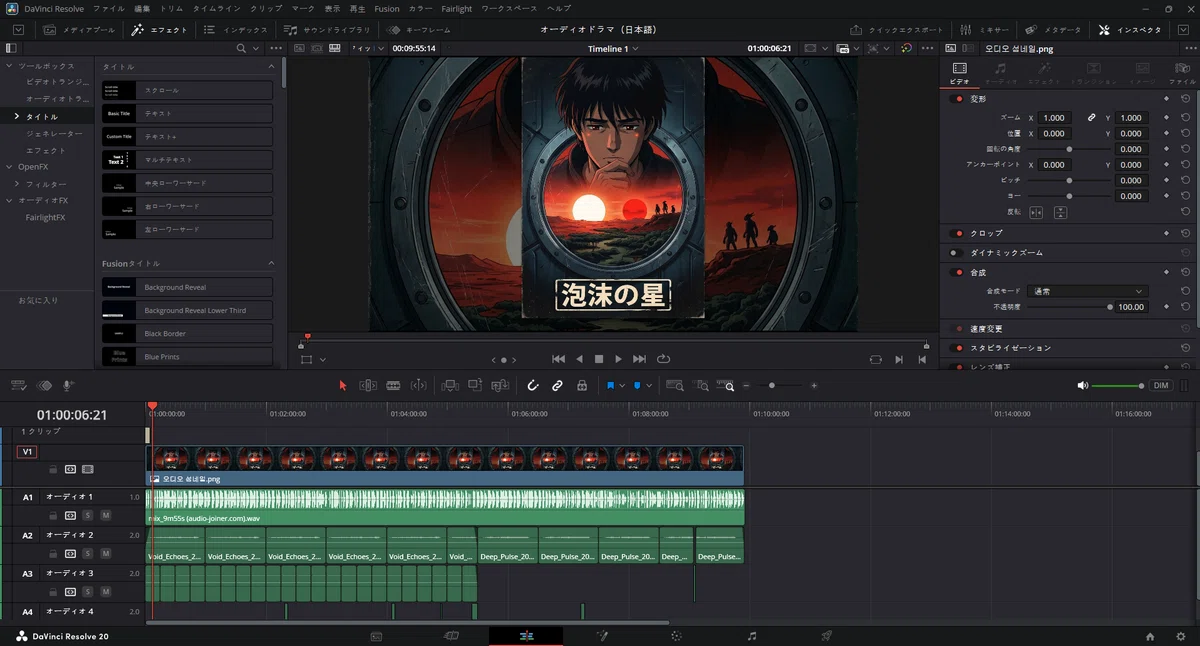
Task: Enable the ダイナミックズーム switch
Action: pyautogui.click(x=957, y=253)
